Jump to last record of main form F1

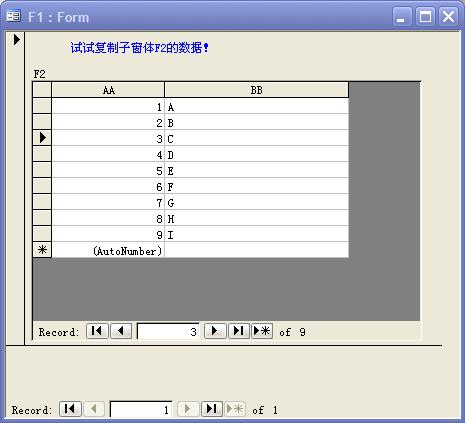[x=212, y=409]
